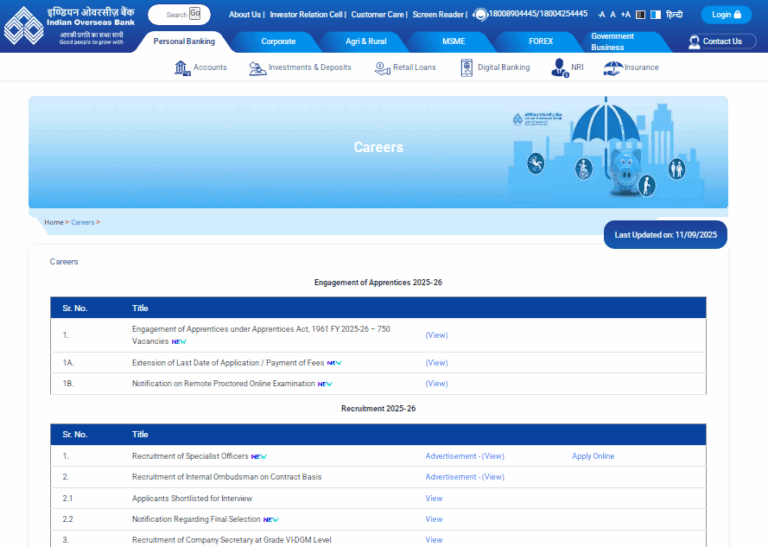Image resolution: width=768 pixels, height=547 pixels.
Task: Switch to the FOREX tab
Action: pos(541,42)
